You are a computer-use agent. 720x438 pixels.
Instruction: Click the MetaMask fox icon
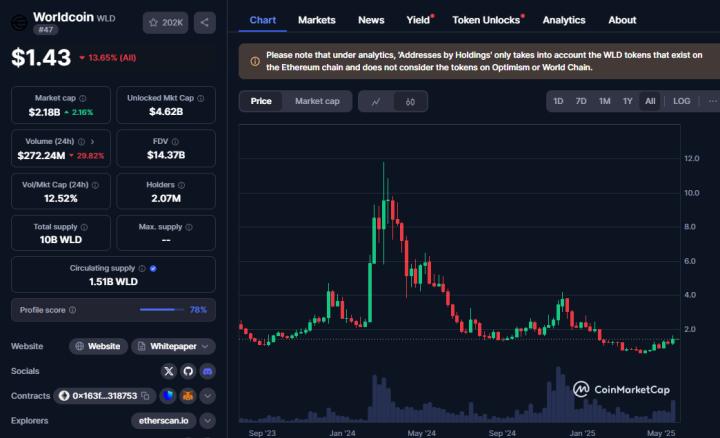187,396
